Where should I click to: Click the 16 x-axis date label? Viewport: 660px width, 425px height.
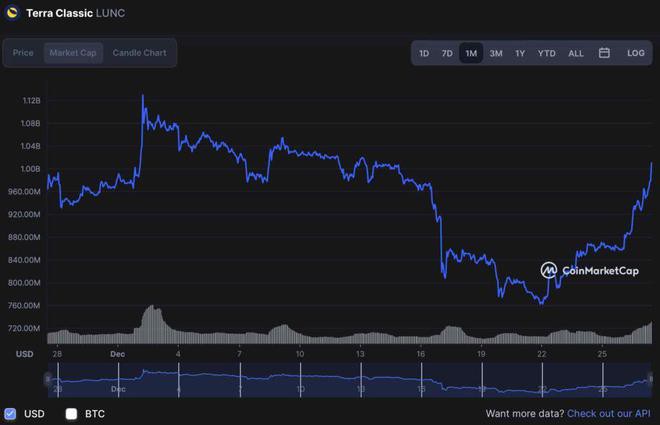coord(420,354)
